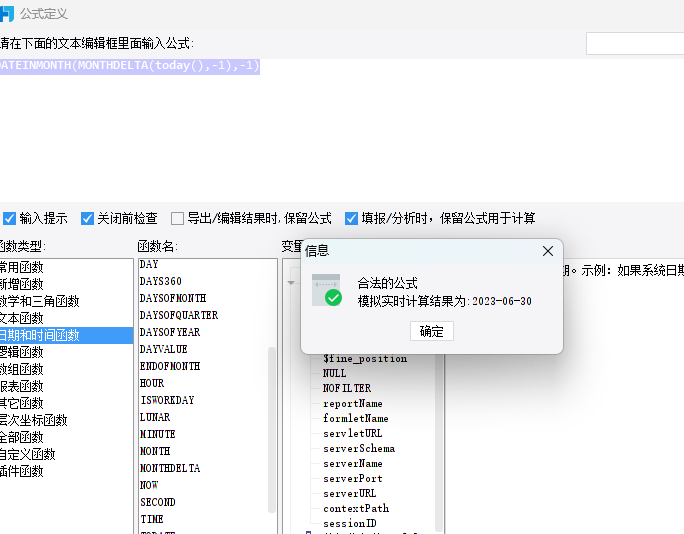Select reportName variable
The image size is (684, 534).
click(x=352, y=404)
